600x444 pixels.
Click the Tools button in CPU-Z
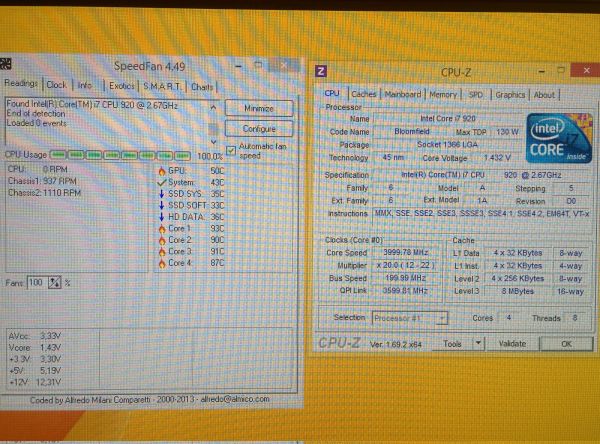[x=452, y=344]
